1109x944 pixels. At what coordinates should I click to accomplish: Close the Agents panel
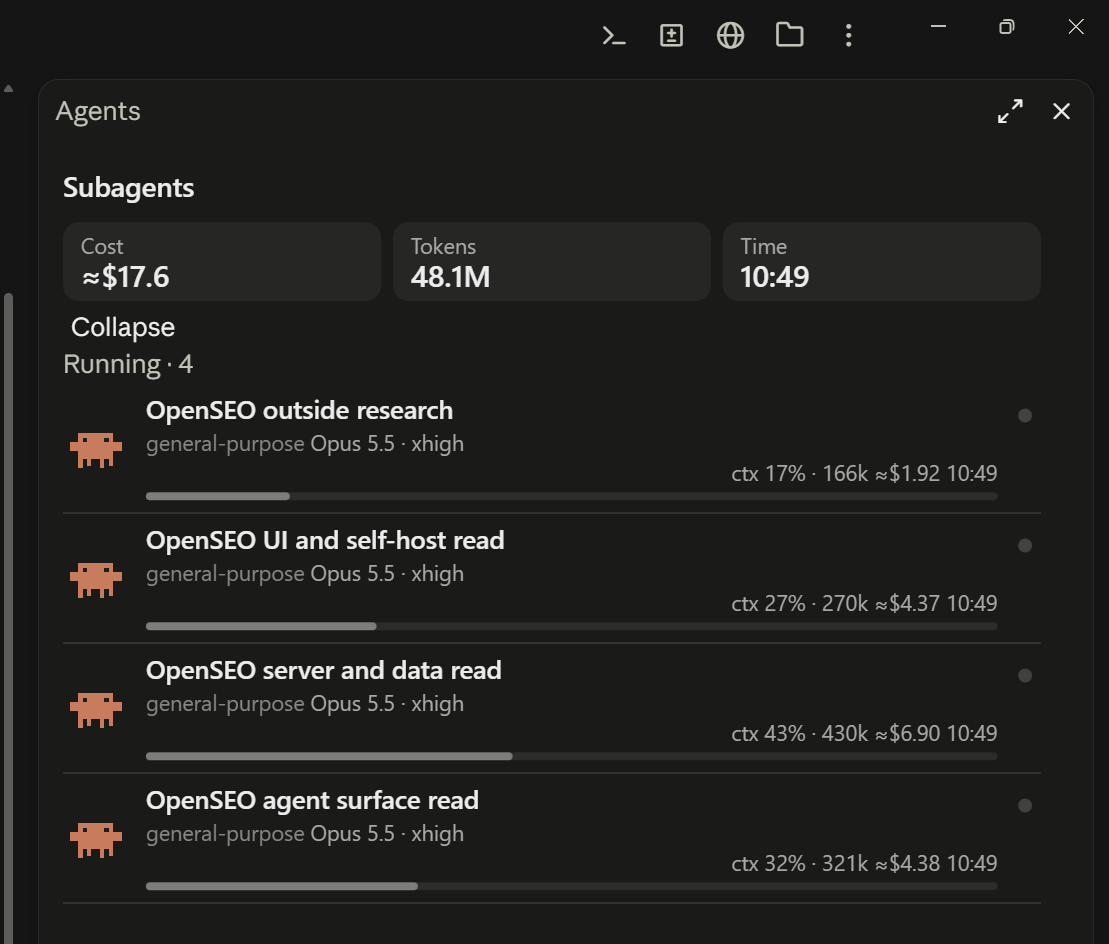tap(1061, 111)
